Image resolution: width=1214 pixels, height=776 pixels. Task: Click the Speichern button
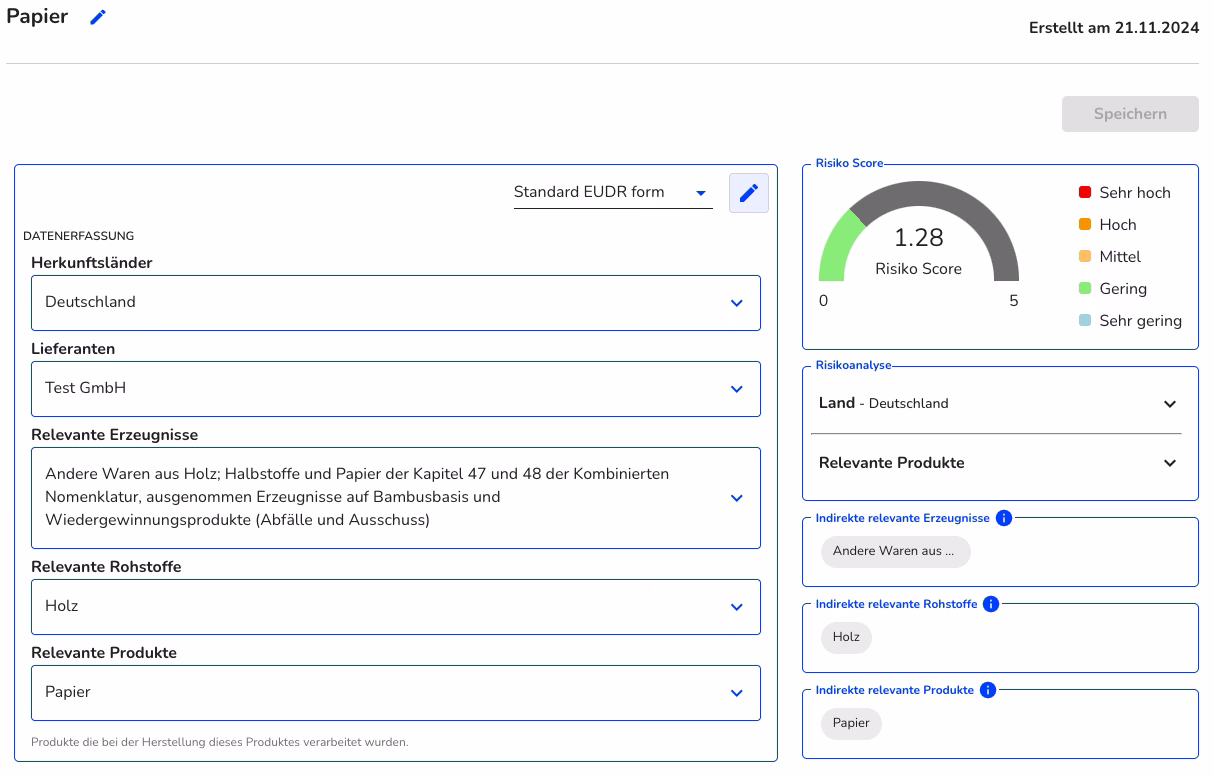[1129, 114]
